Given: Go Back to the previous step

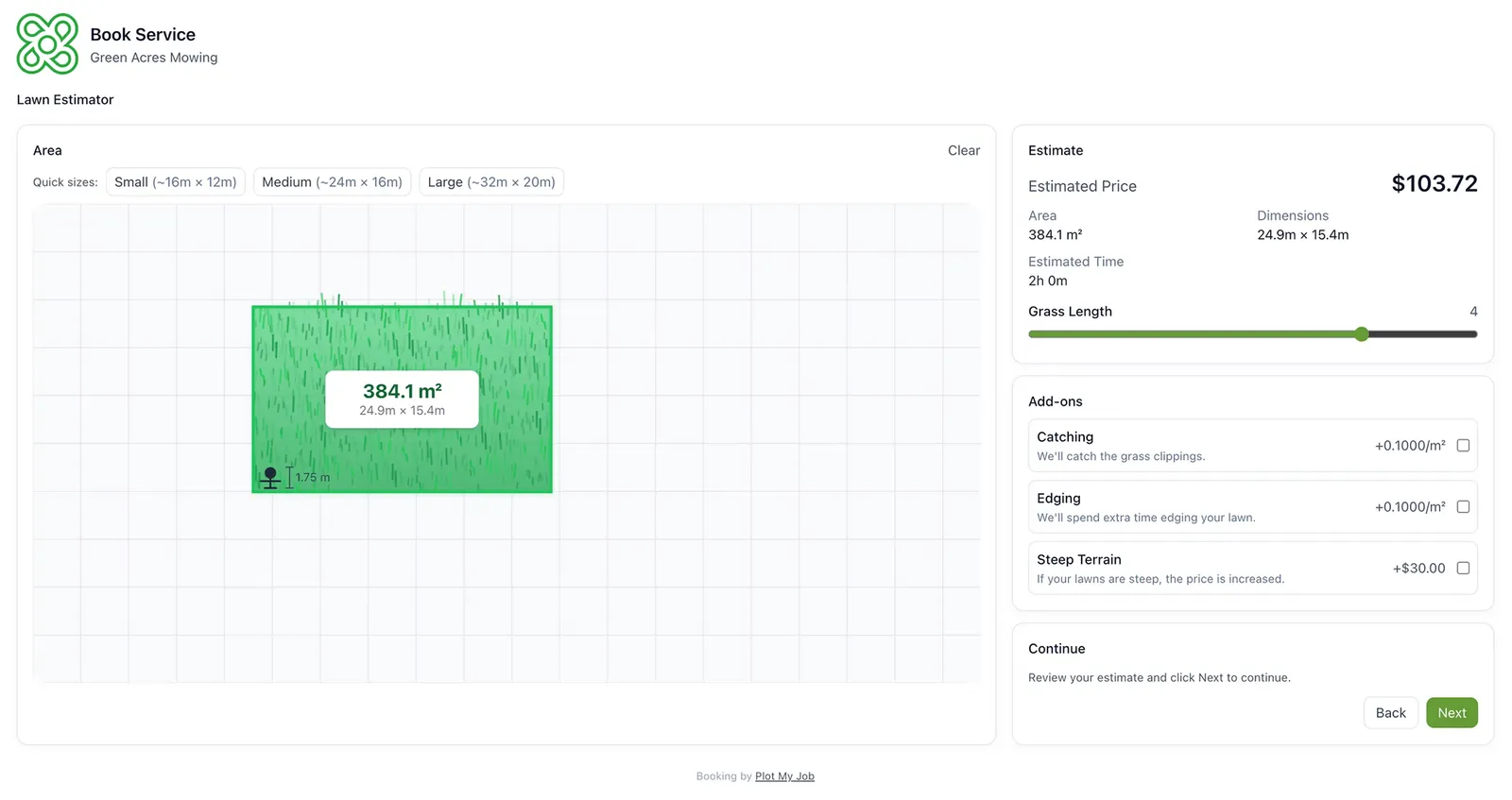Looking at the screenshot, I should [x=1390, y=713].
